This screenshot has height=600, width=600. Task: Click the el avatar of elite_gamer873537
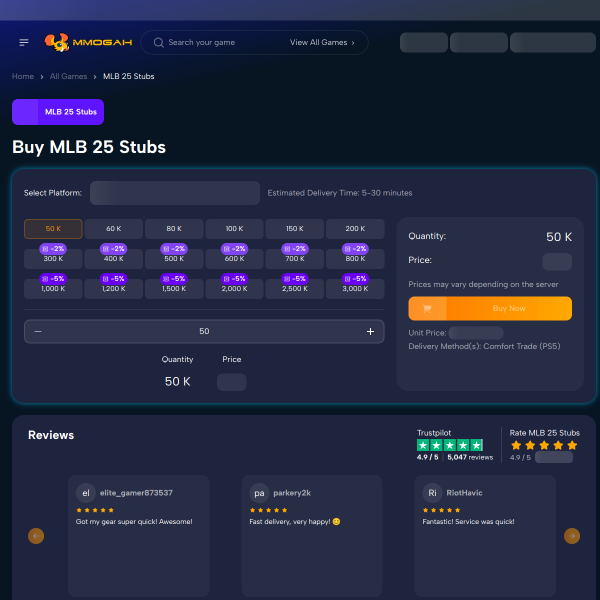86,493
